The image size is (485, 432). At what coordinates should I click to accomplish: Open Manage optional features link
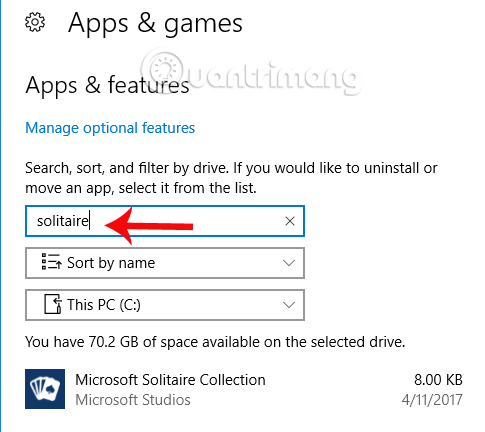[110, 128]
